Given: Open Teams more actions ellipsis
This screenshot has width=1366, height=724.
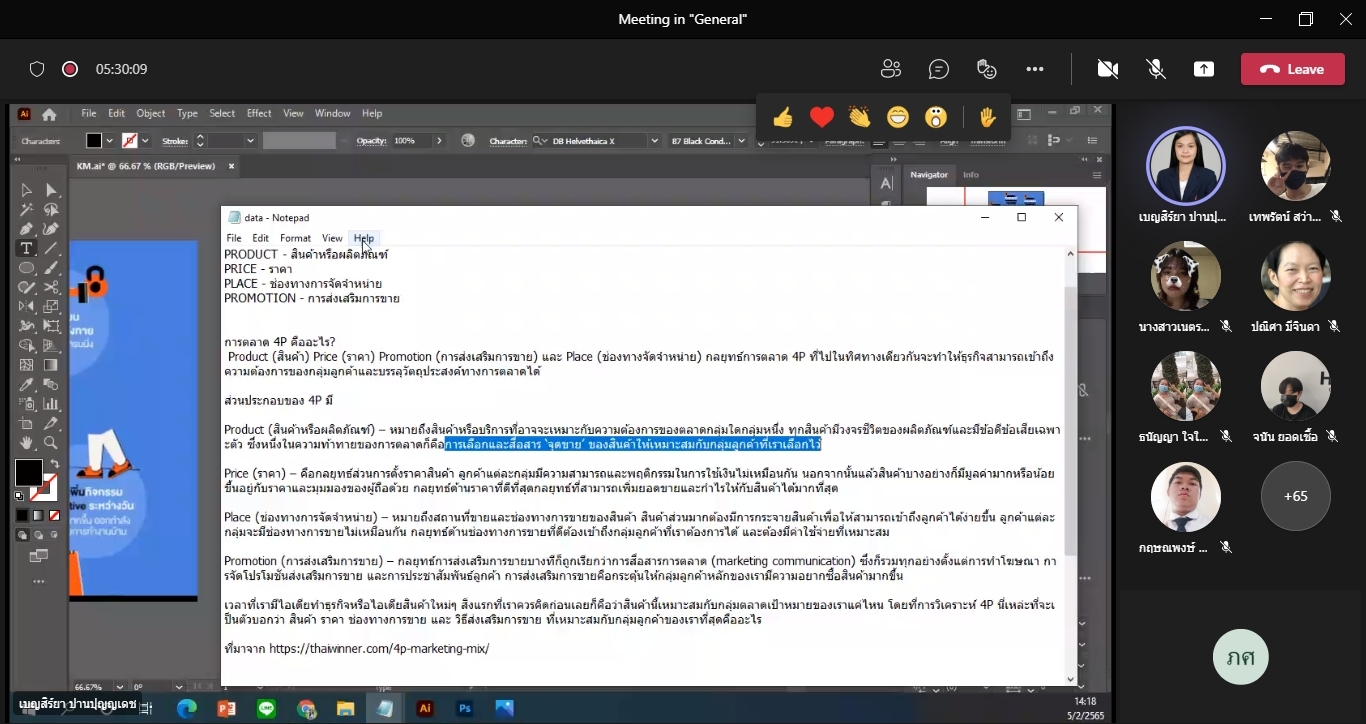Looking at the screenshot, I should point(1035,69).
